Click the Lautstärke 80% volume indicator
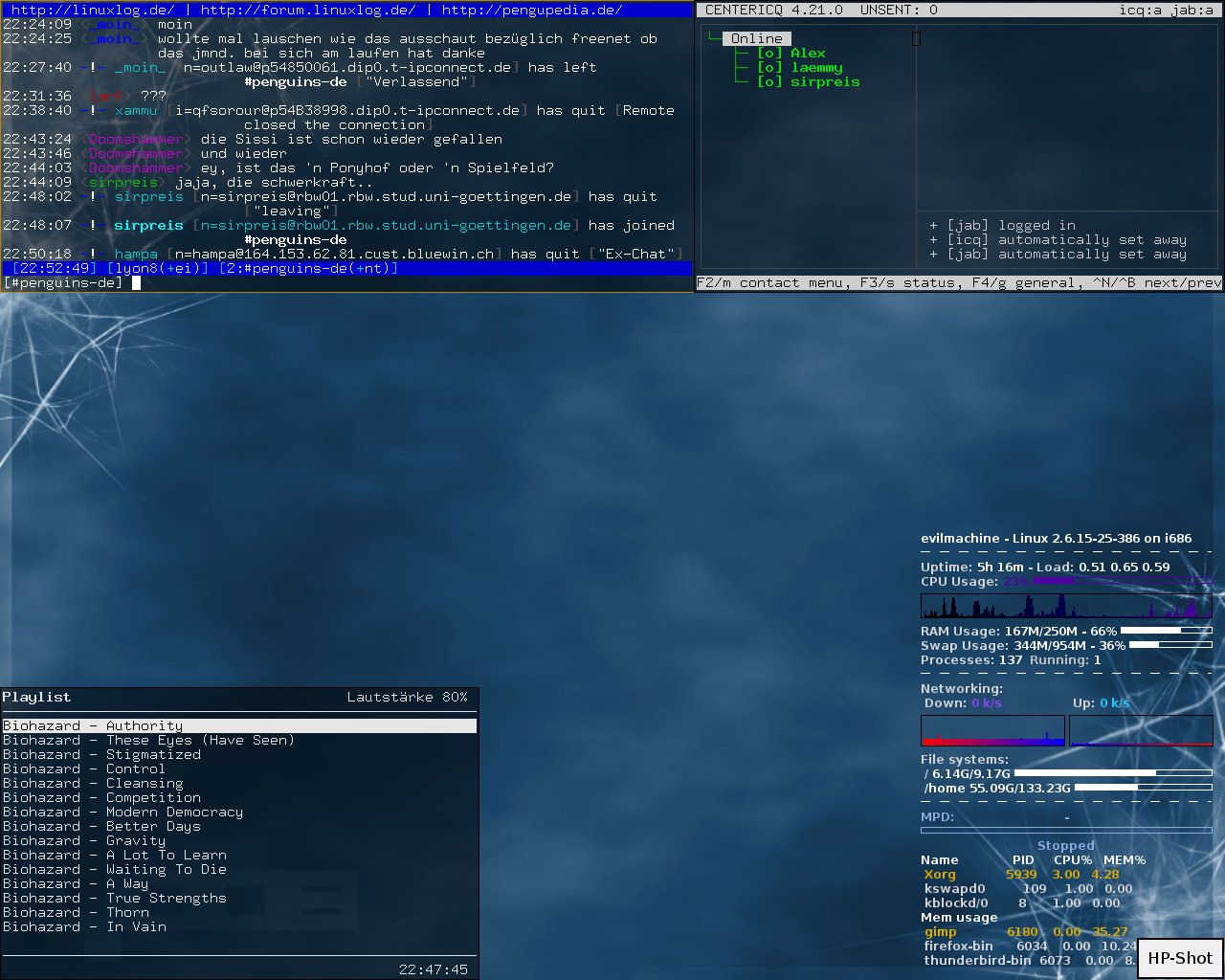Screen dimensions: 1225x980 pos(407,698)
